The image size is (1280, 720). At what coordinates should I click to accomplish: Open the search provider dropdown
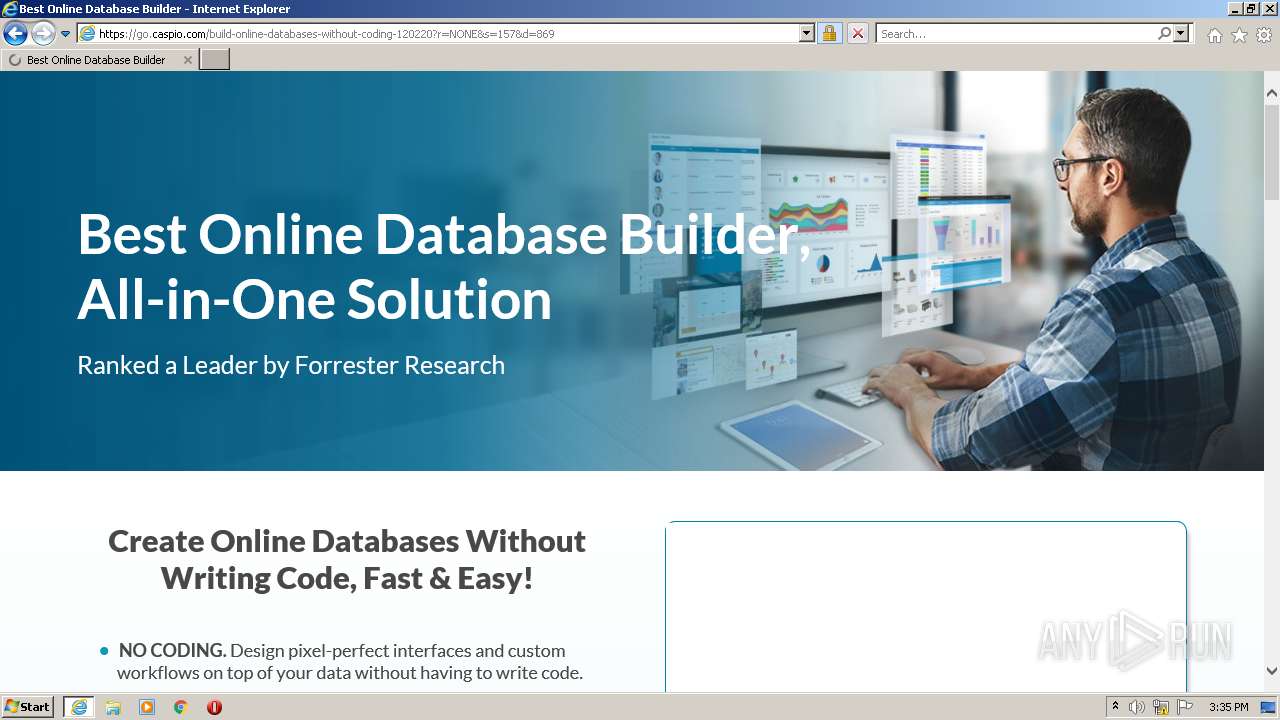pyautogui.click(x=1182, y=33)
